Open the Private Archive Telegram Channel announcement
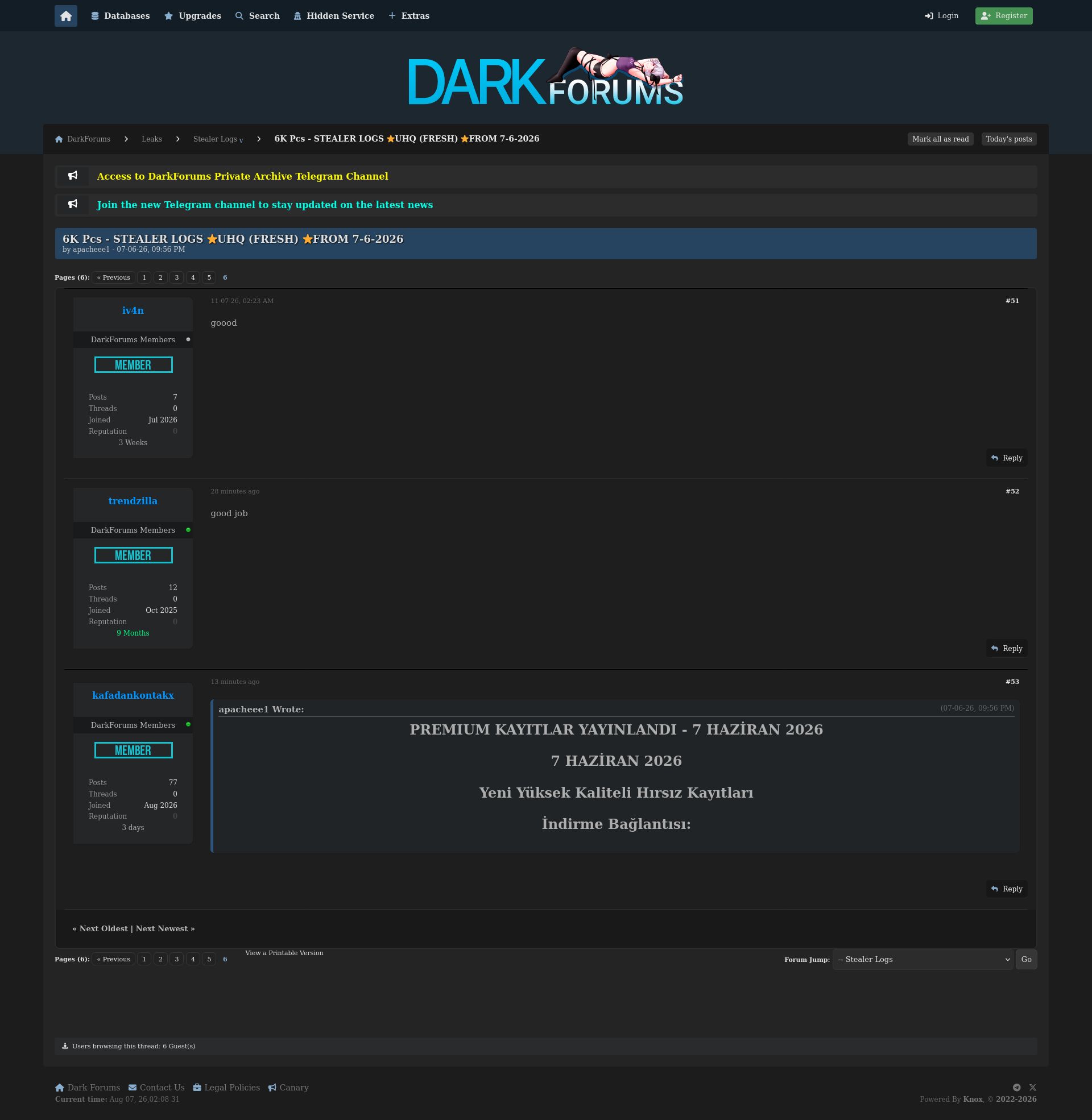This screenshot has width=1092, height=1120. pyautogui.click(x=243, y=177)
